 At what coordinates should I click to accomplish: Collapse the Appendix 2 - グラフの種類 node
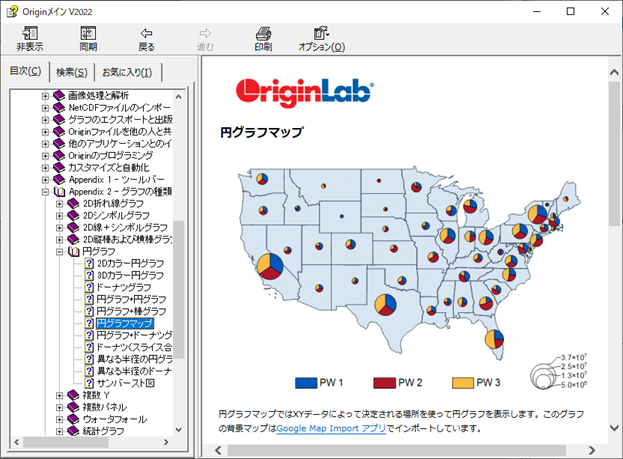(x=45, y=192)
